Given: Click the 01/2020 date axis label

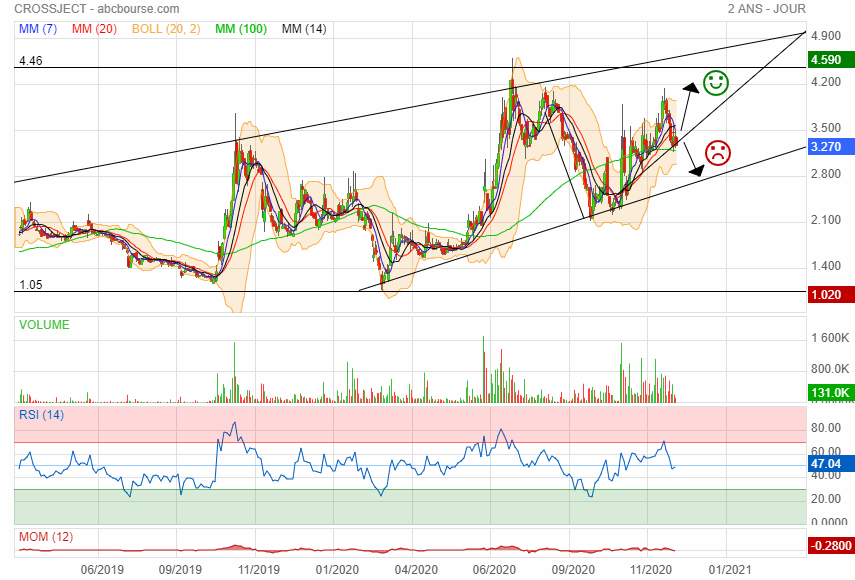Looking at the screenshot, I should (337, 570).
